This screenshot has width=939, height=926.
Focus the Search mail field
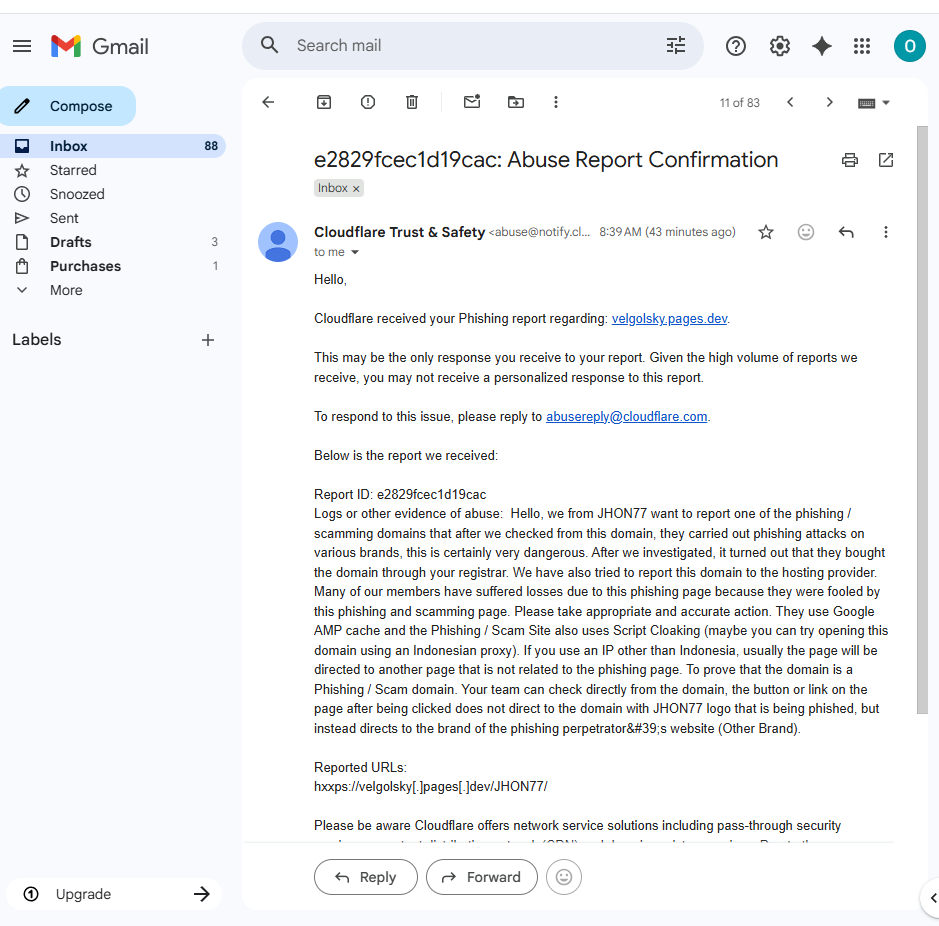point(473,46)
